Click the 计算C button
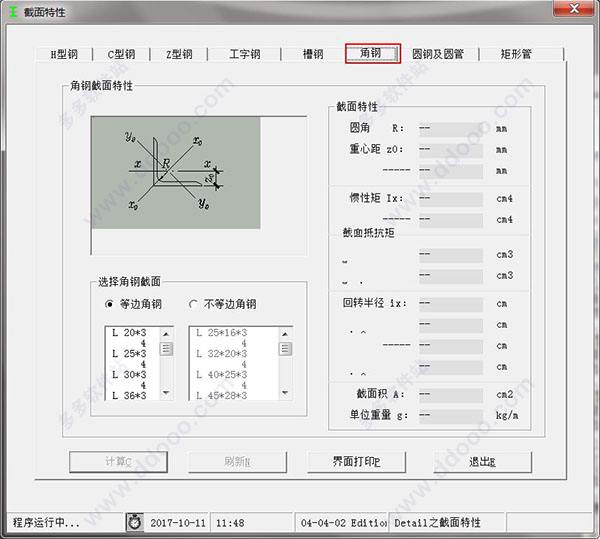Viewport: 600px width, 539px height. [118, 462]
